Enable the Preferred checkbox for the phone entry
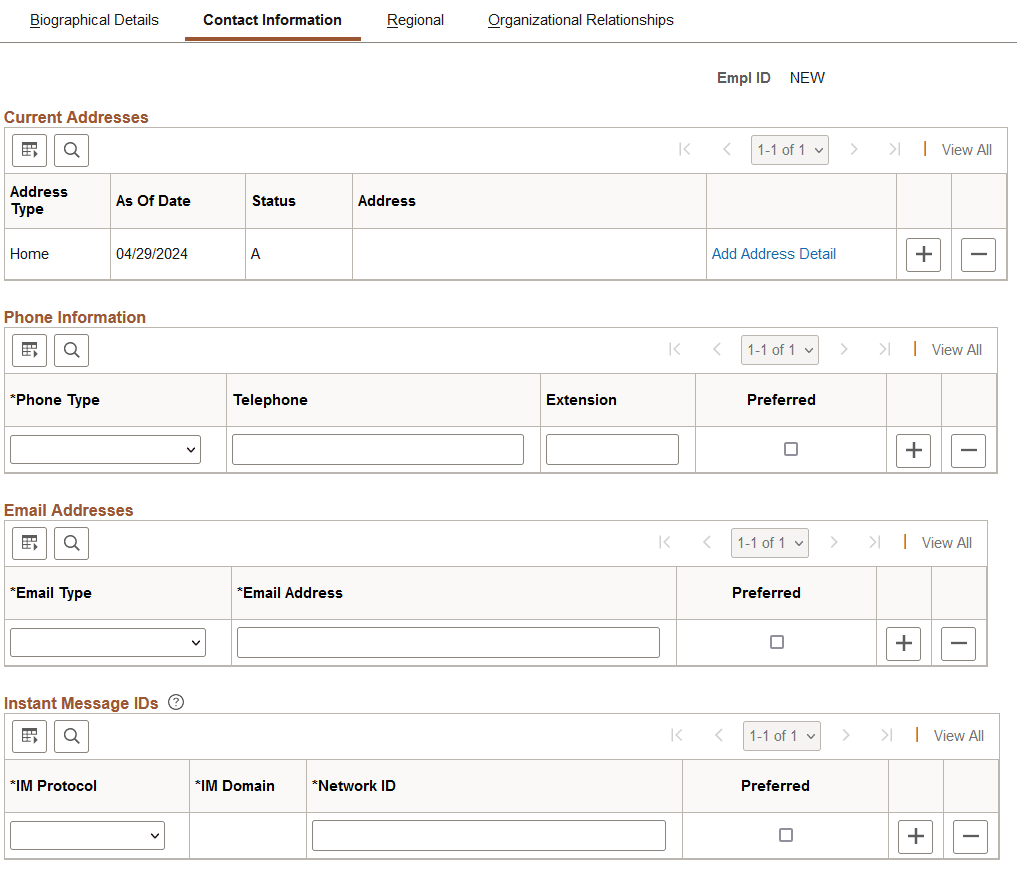Viewport: 1017px width, 874px height. coord(790,450)
